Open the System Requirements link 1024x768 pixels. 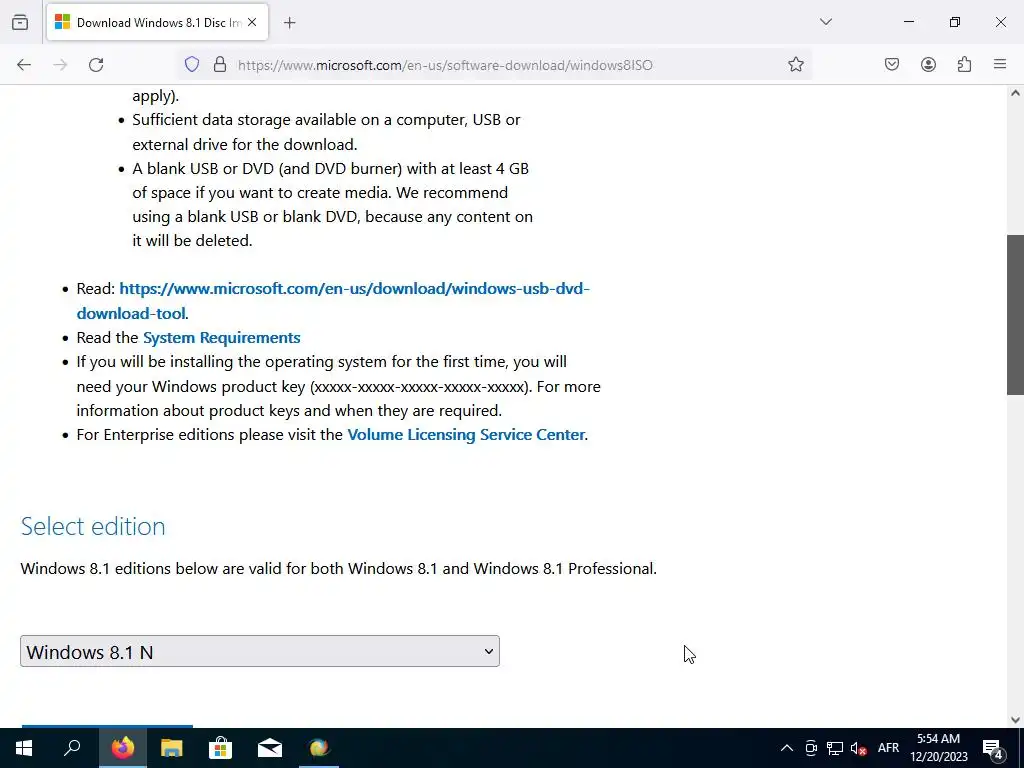(221, 338)
